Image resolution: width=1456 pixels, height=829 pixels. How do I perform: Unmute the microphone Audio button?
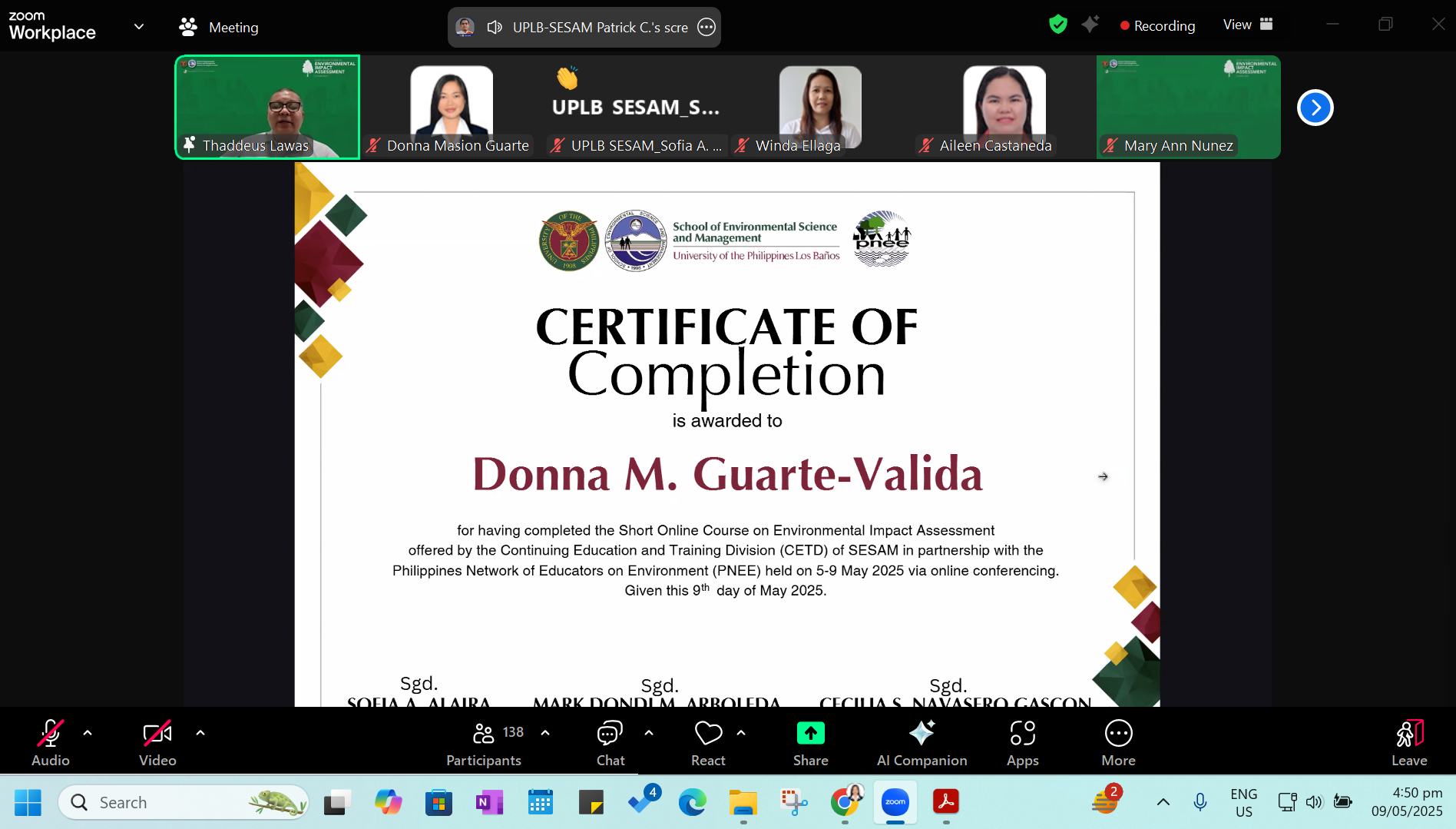51,742
